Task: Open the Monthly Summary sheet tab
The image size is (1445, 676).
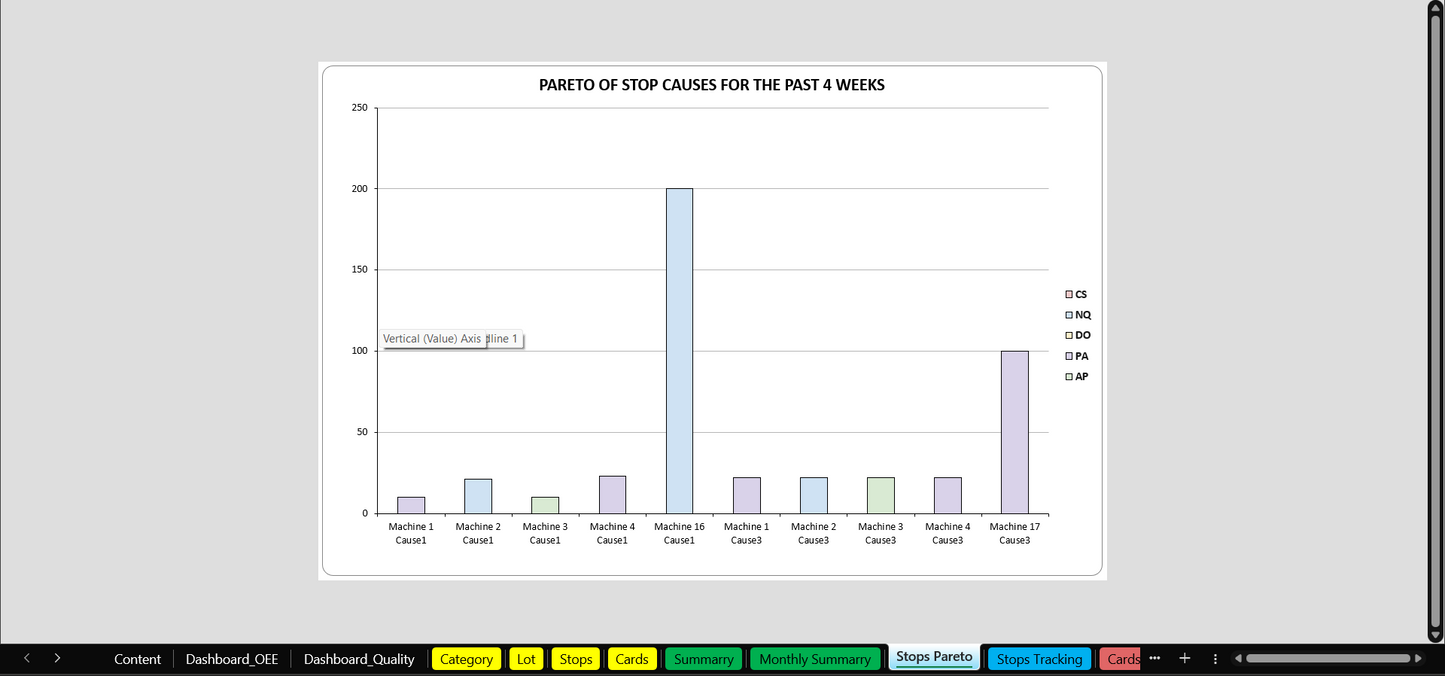Action: coord(814,659)
